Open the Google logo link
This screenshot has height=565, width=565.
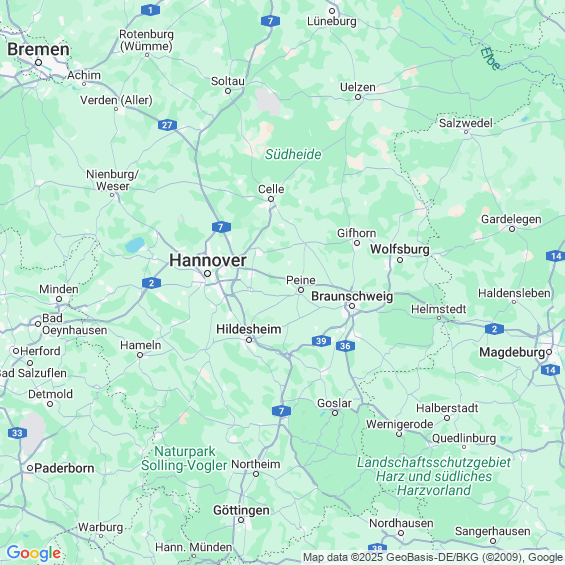coord(34,553)
